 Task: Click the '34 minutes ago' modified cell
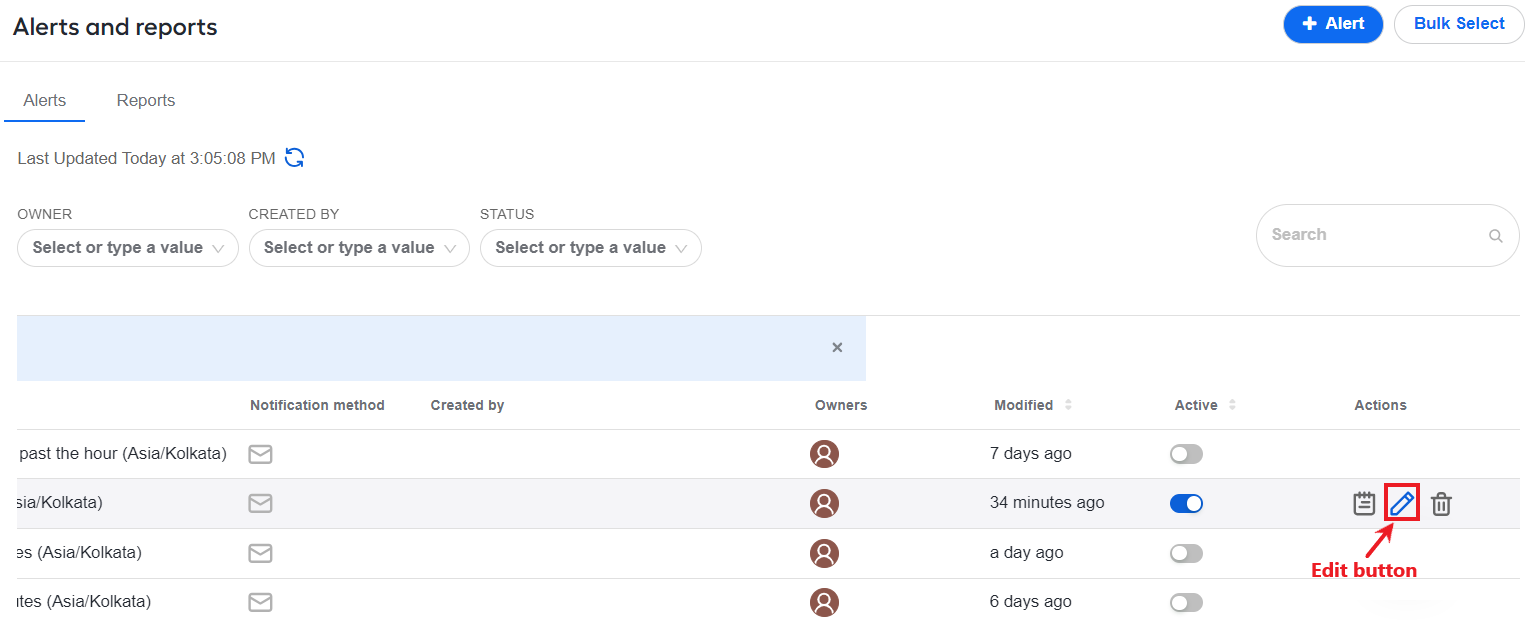pyautogui.click(x=1047, y=503)
